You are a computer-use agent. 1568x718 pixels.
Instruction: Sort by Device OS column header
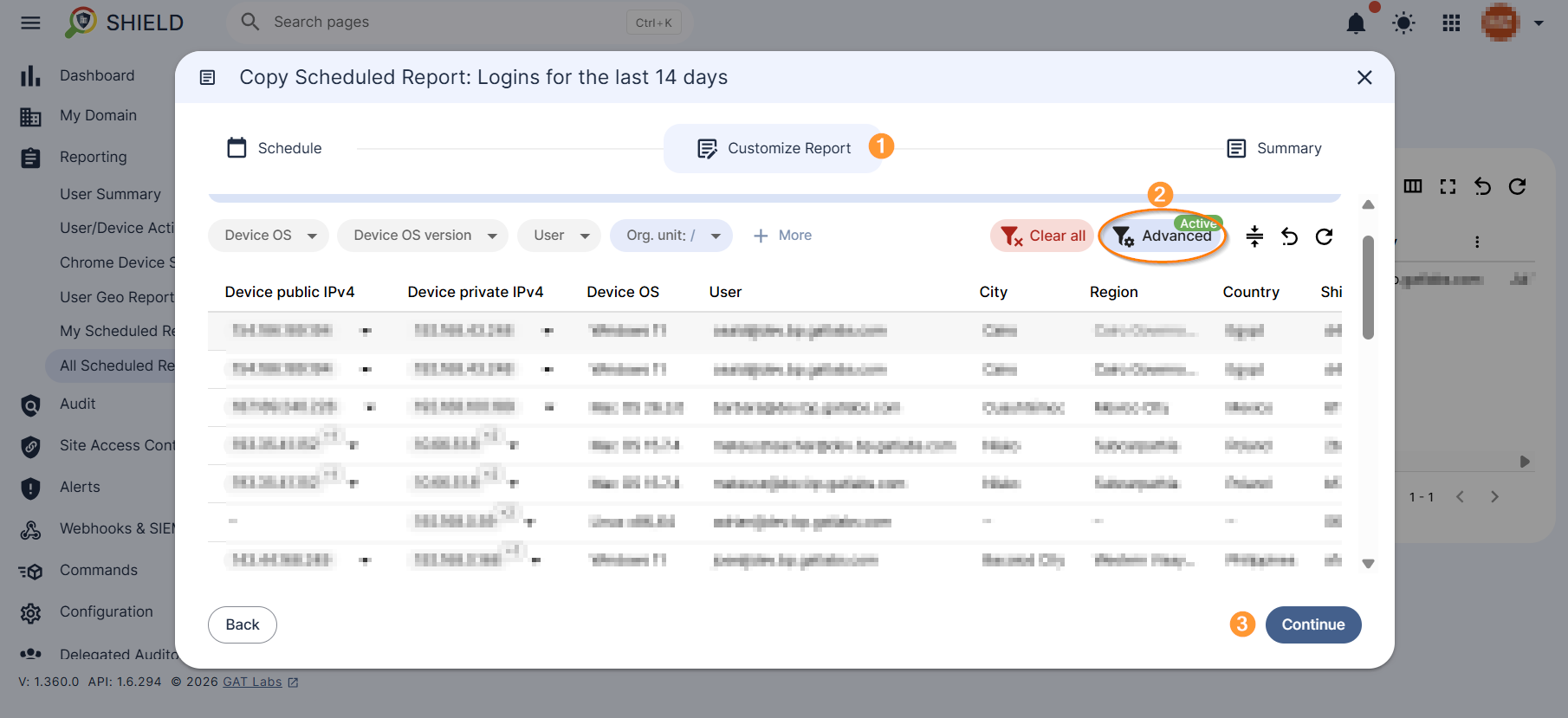click(623, 292)
